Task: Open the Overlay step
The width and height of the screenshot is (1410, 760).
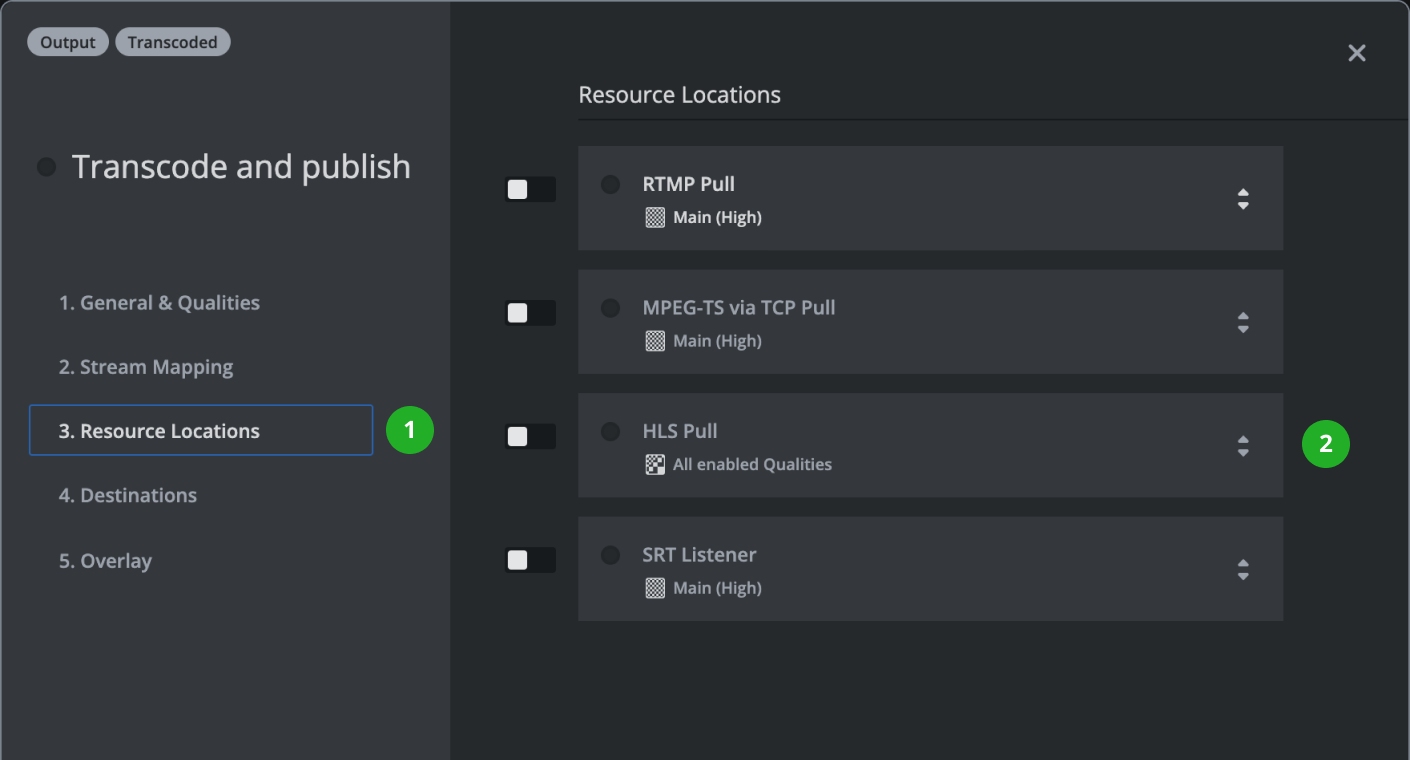Action: pos(105,561)
